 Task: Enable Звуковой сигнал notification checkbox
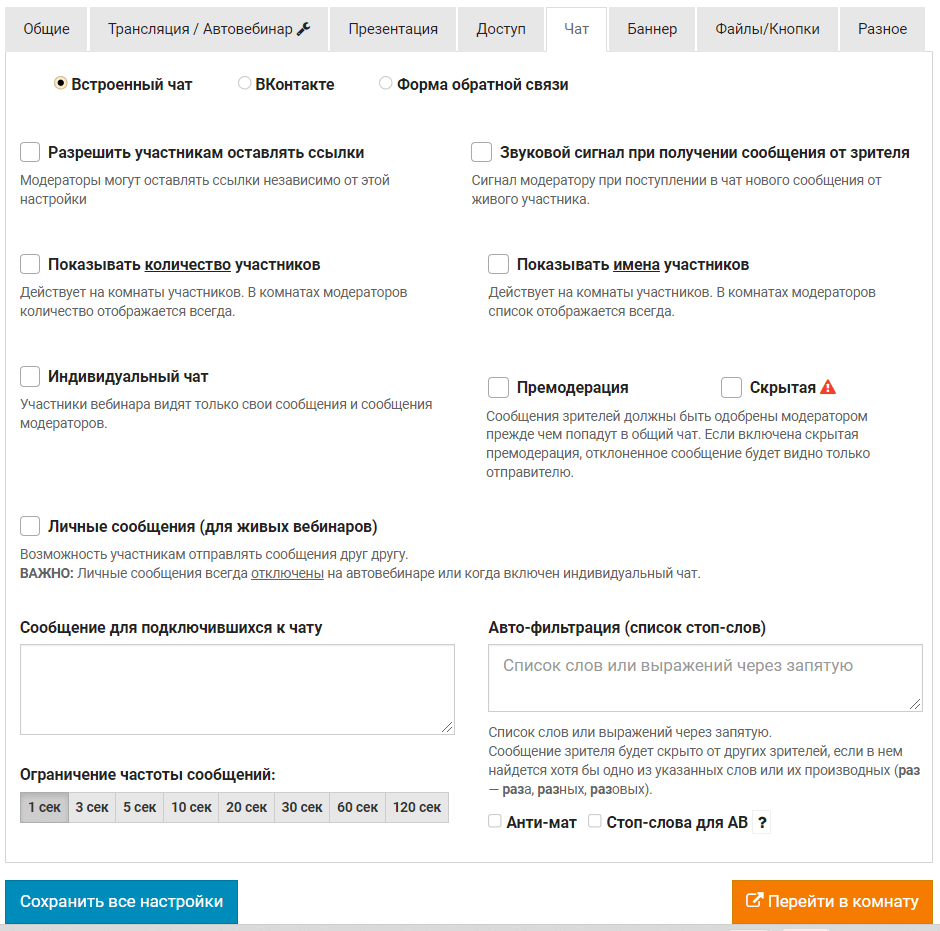[x=482, y=153]
